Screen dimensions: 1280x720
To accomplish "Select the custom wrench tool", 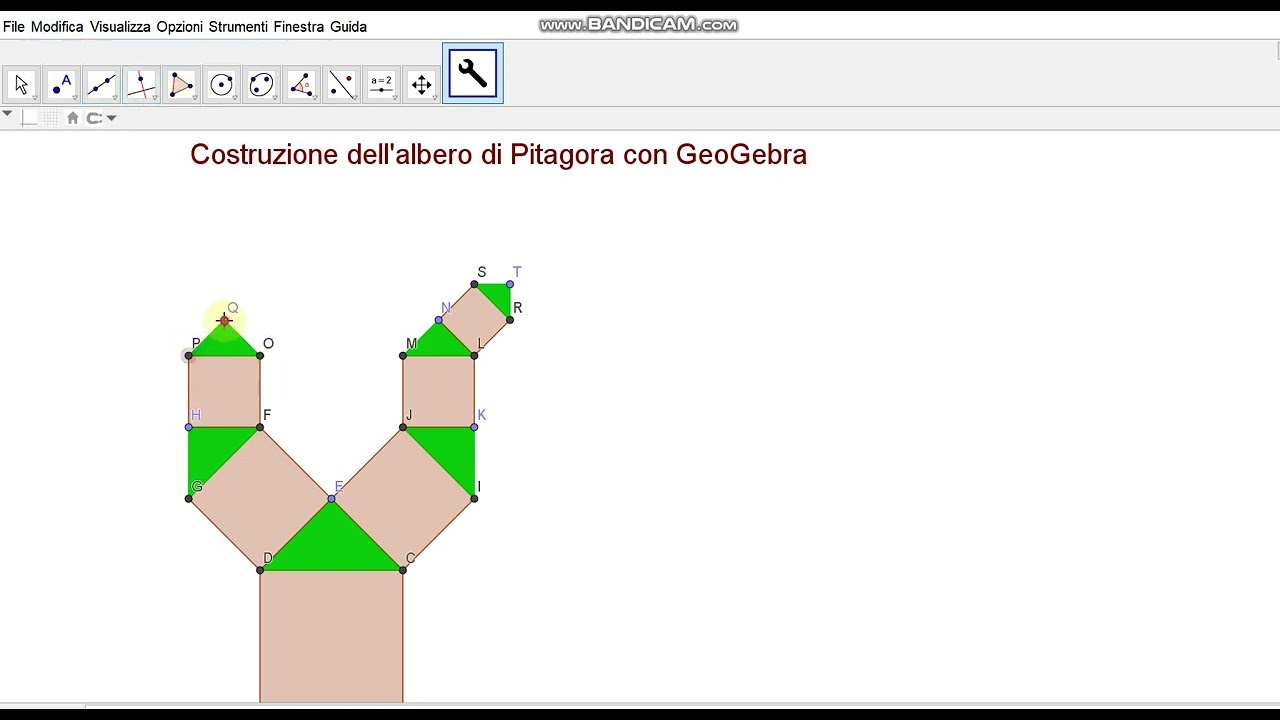I will click(x=473, y=74).
